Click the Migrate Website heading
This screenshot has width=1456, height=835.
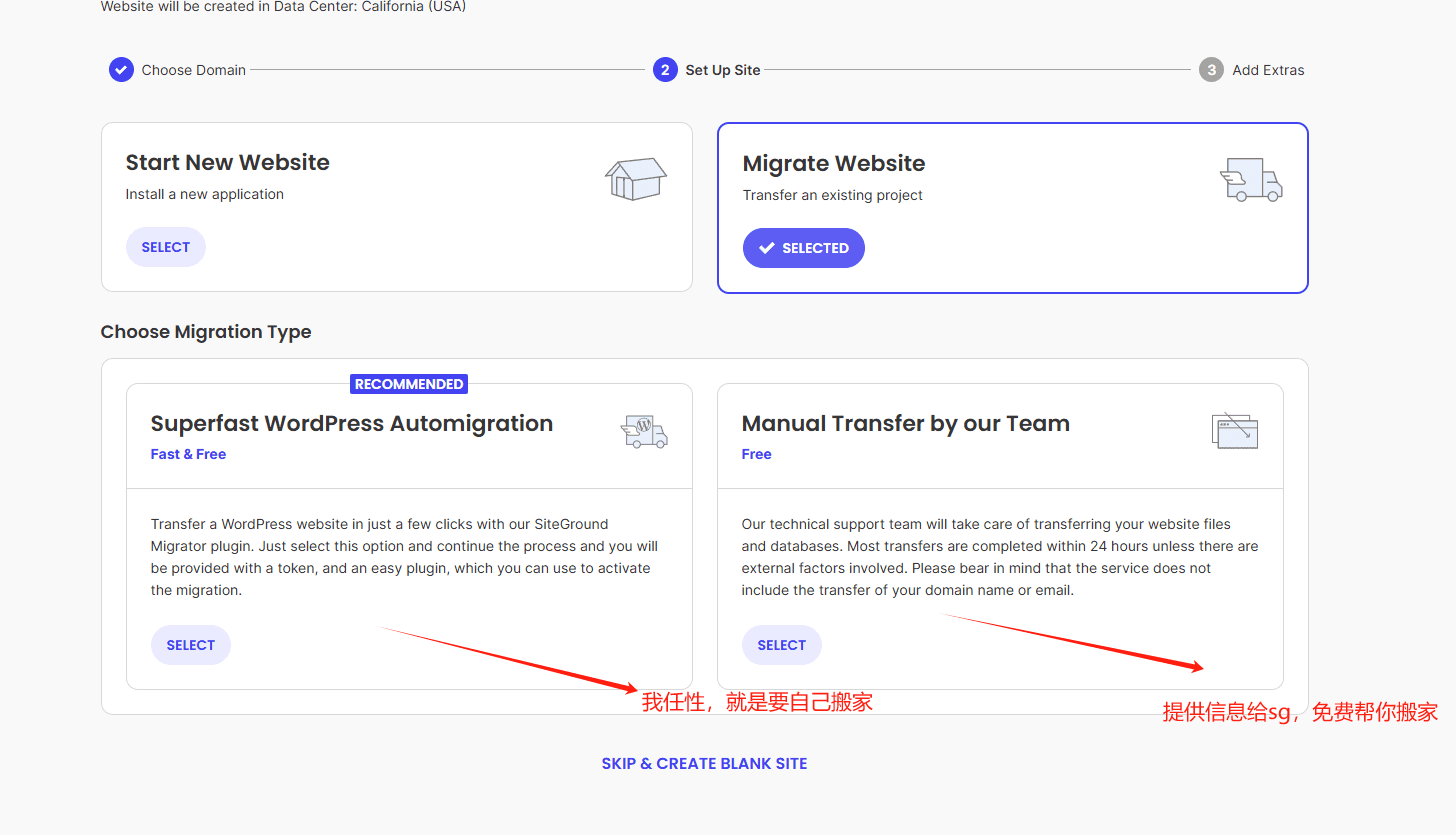(x=834, y=163)
